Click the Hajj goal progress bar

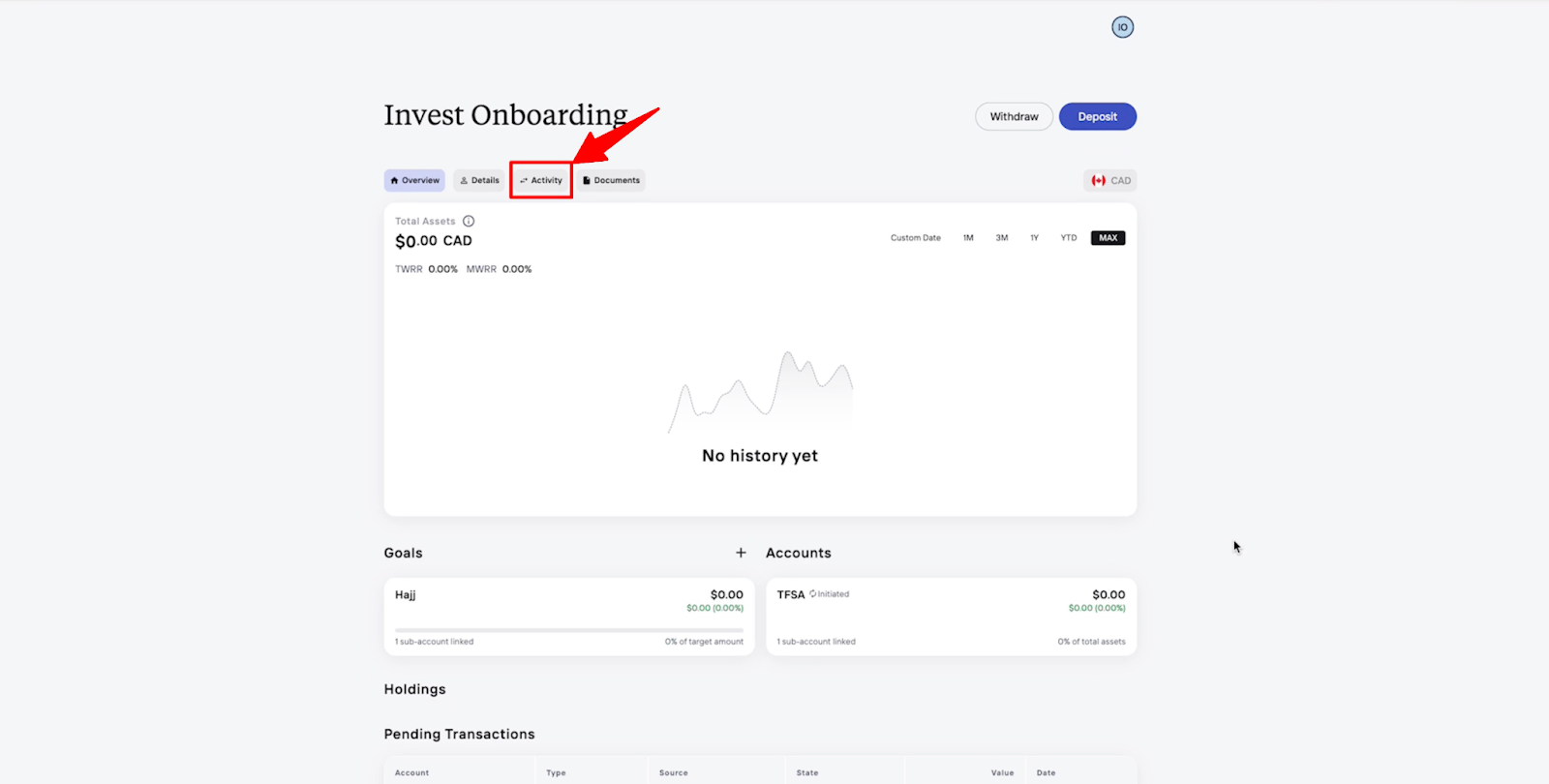click(568, 630)
